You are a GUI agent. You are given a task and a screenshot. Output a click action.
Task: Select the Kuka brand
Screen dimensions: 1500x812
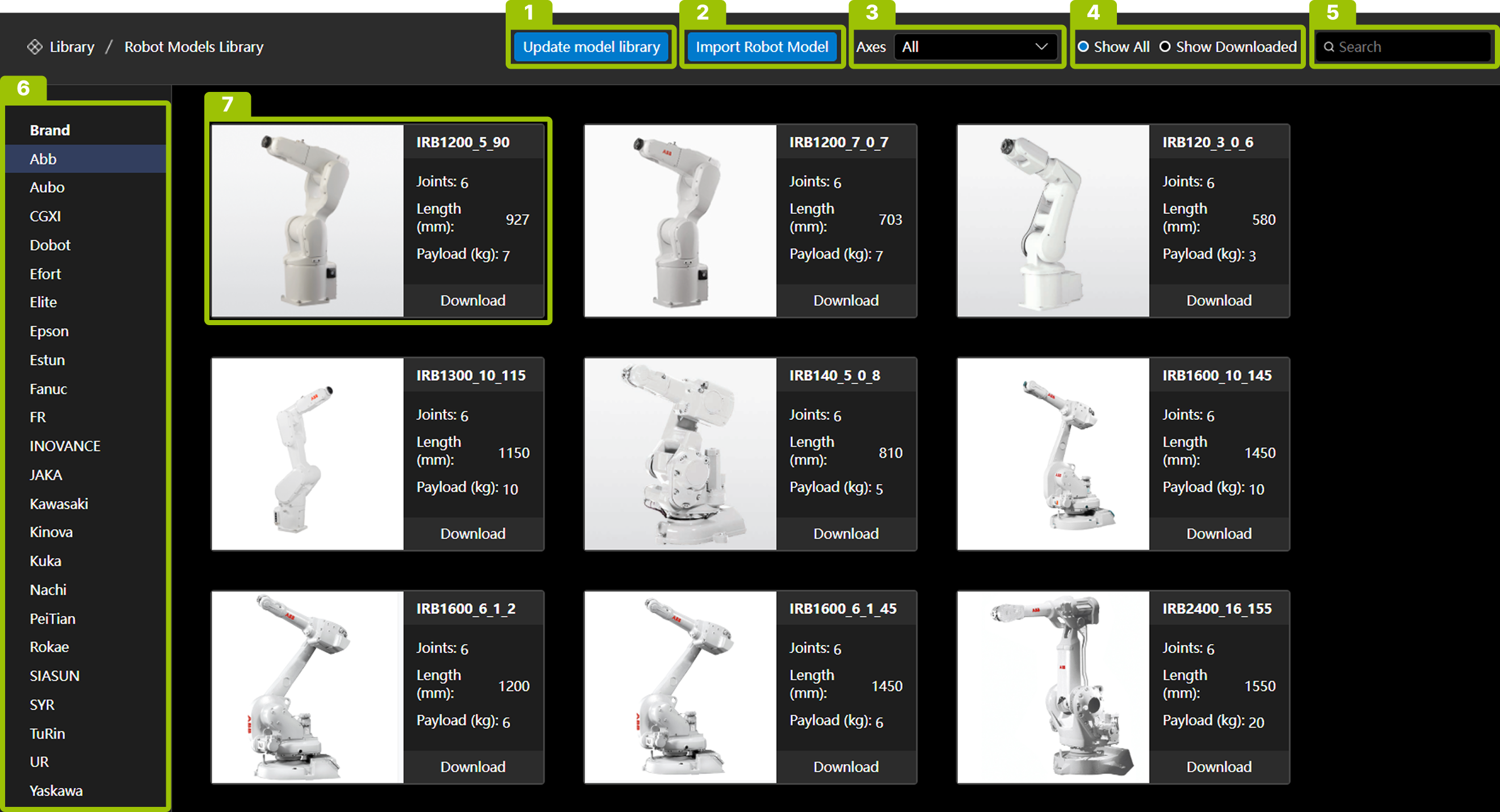click(45, 561)
